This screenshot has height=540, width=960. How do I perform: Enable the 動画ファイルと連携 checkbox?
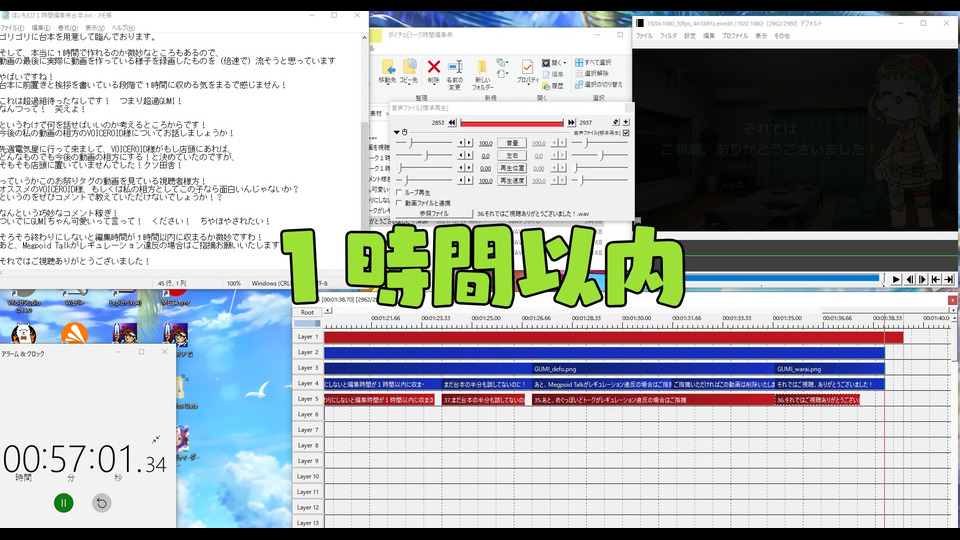pyautogui.click(x=399, y=203)
